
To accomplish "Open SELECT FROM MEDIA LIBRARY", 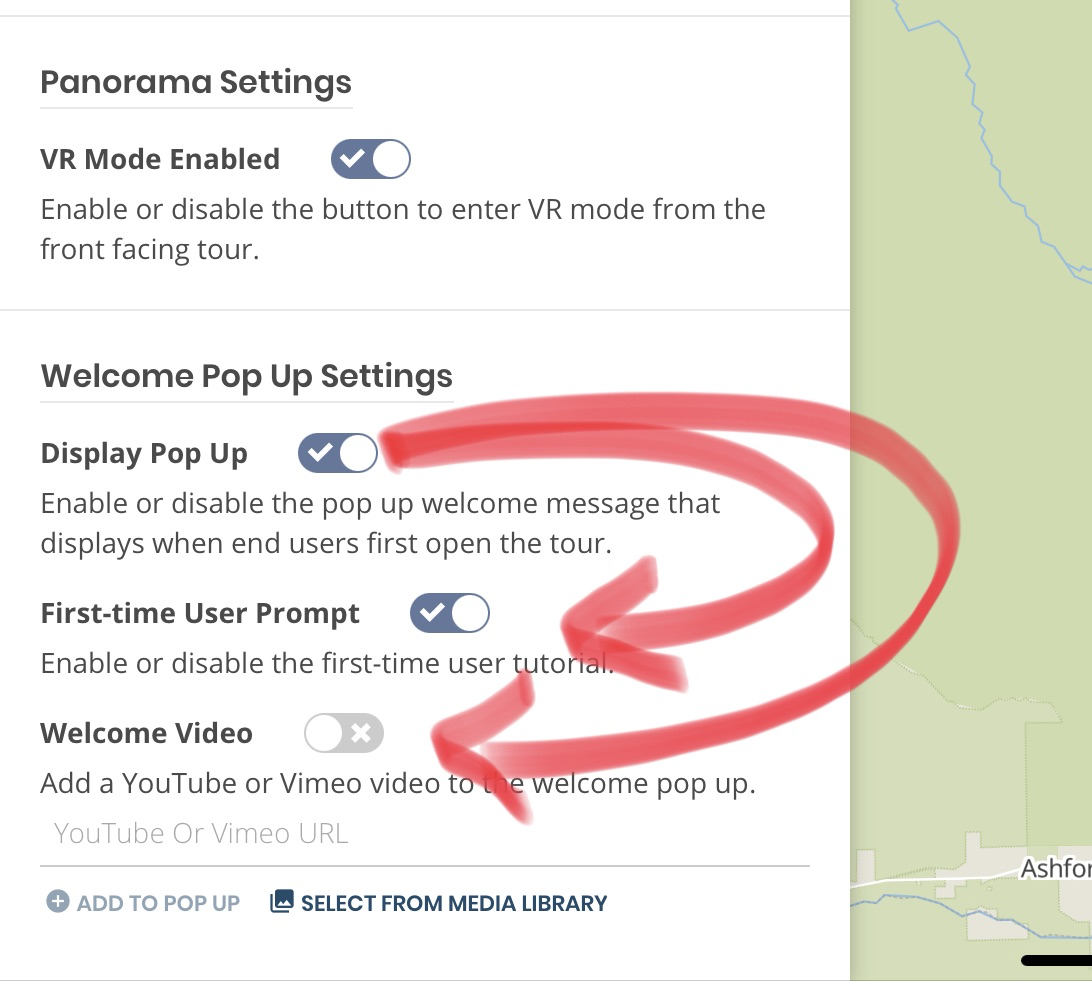I will point(438,902).
